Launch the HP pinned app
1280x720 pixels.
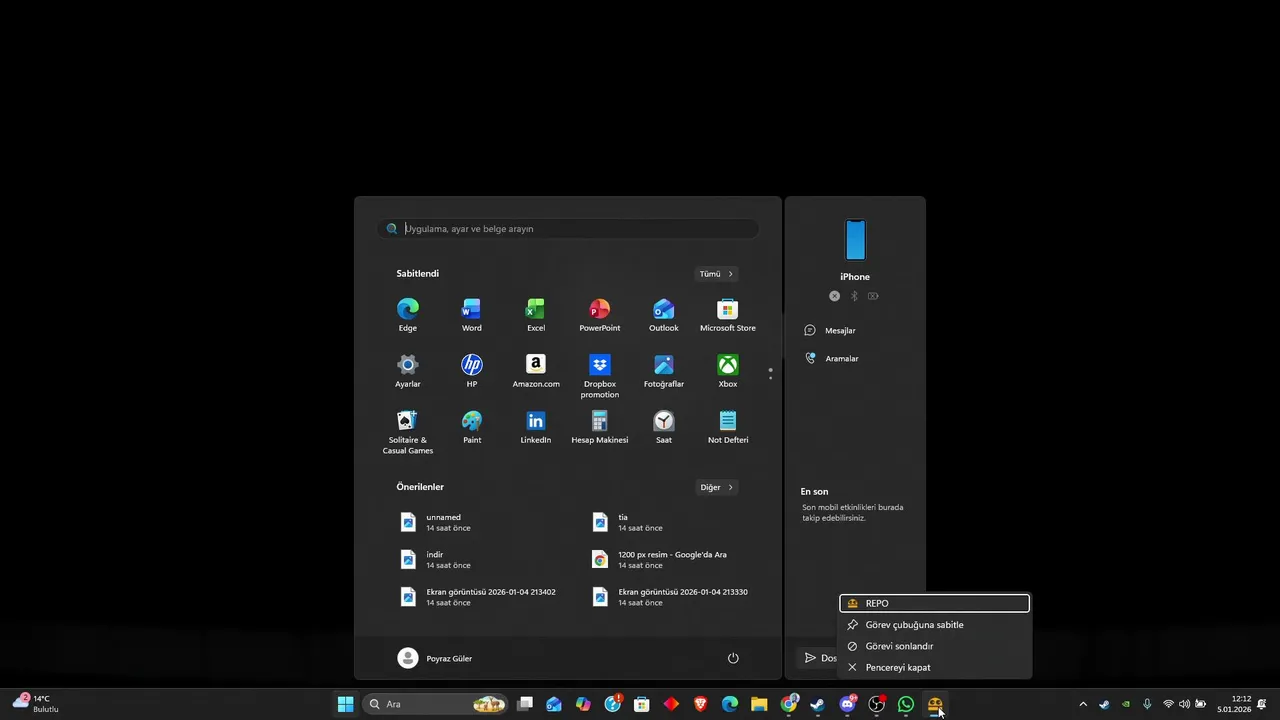(472, 371)
